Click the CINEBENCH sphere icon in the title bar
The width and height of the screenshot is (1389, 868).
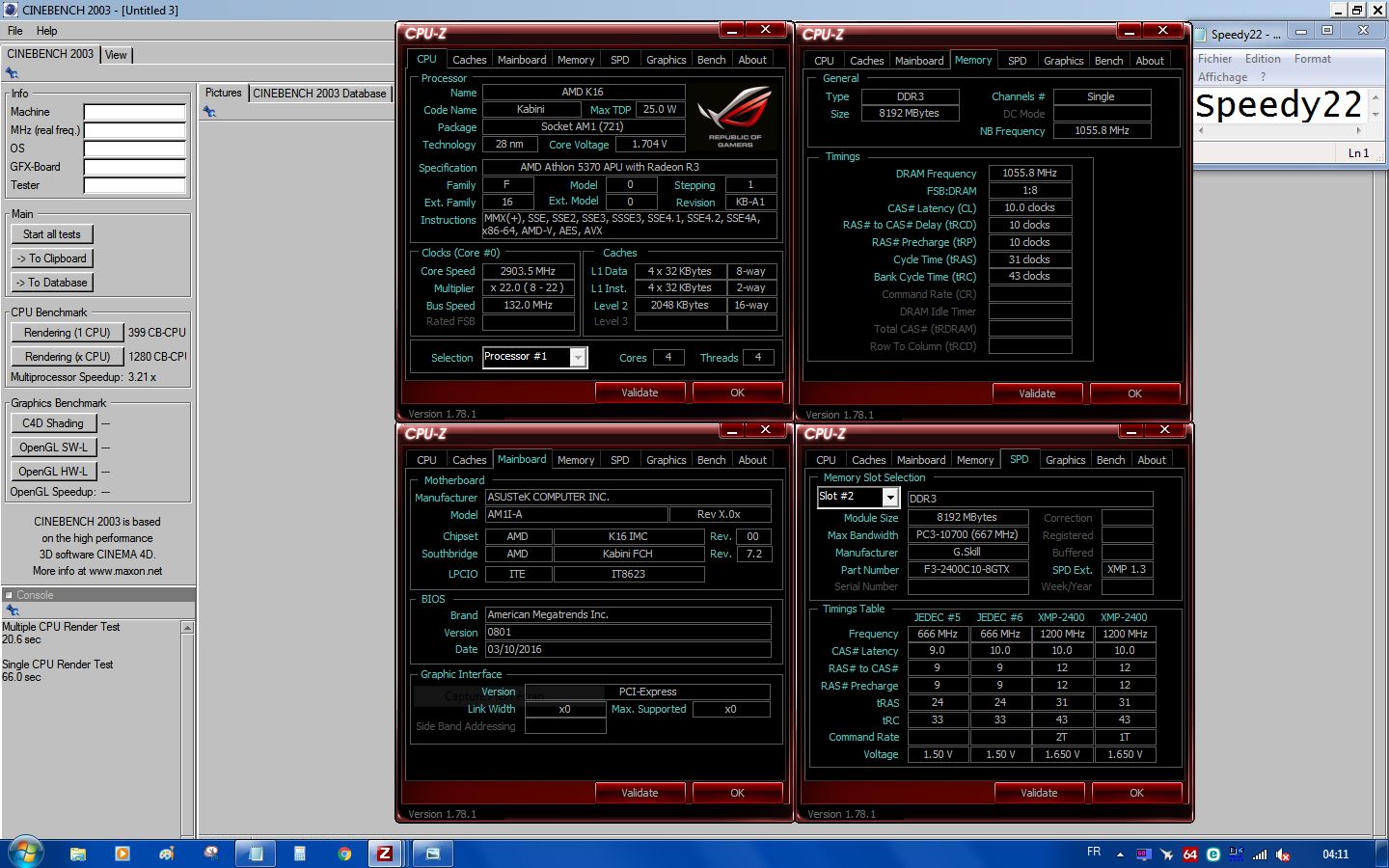(11, 10)
